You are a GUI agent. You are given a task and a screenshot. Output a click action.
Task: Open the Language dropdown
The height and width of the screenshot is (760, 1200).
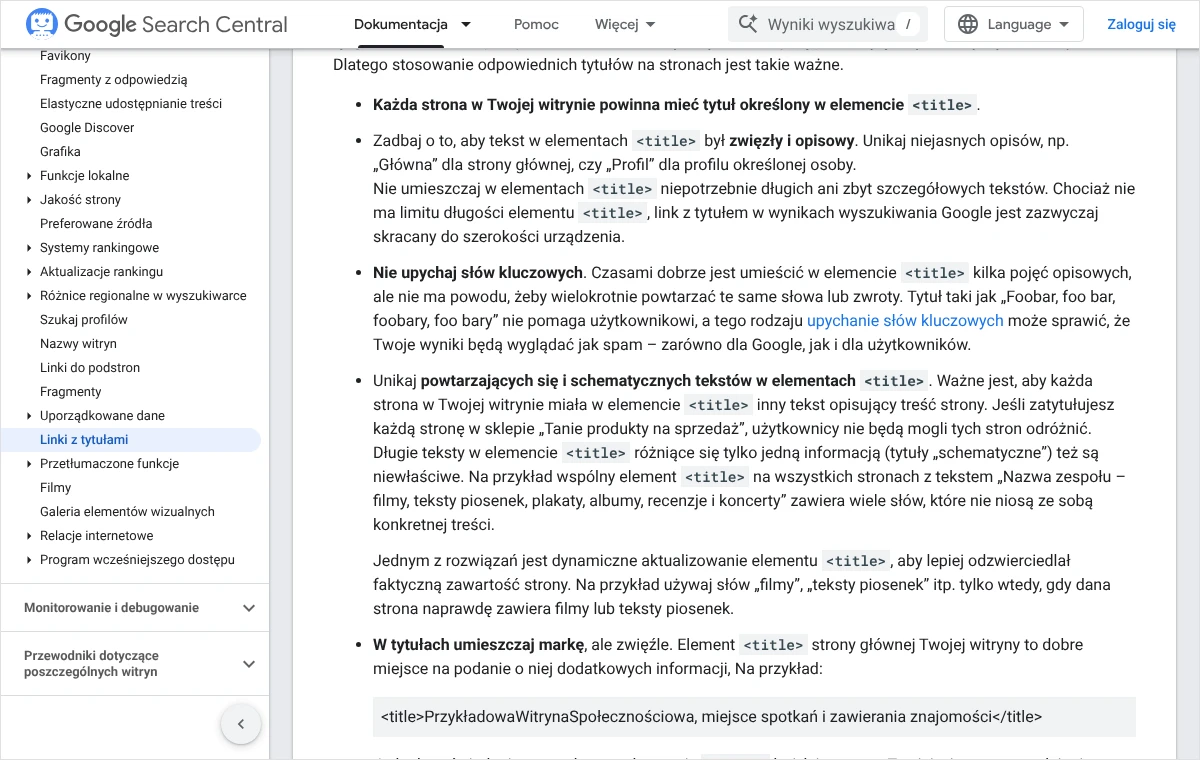1014,24
